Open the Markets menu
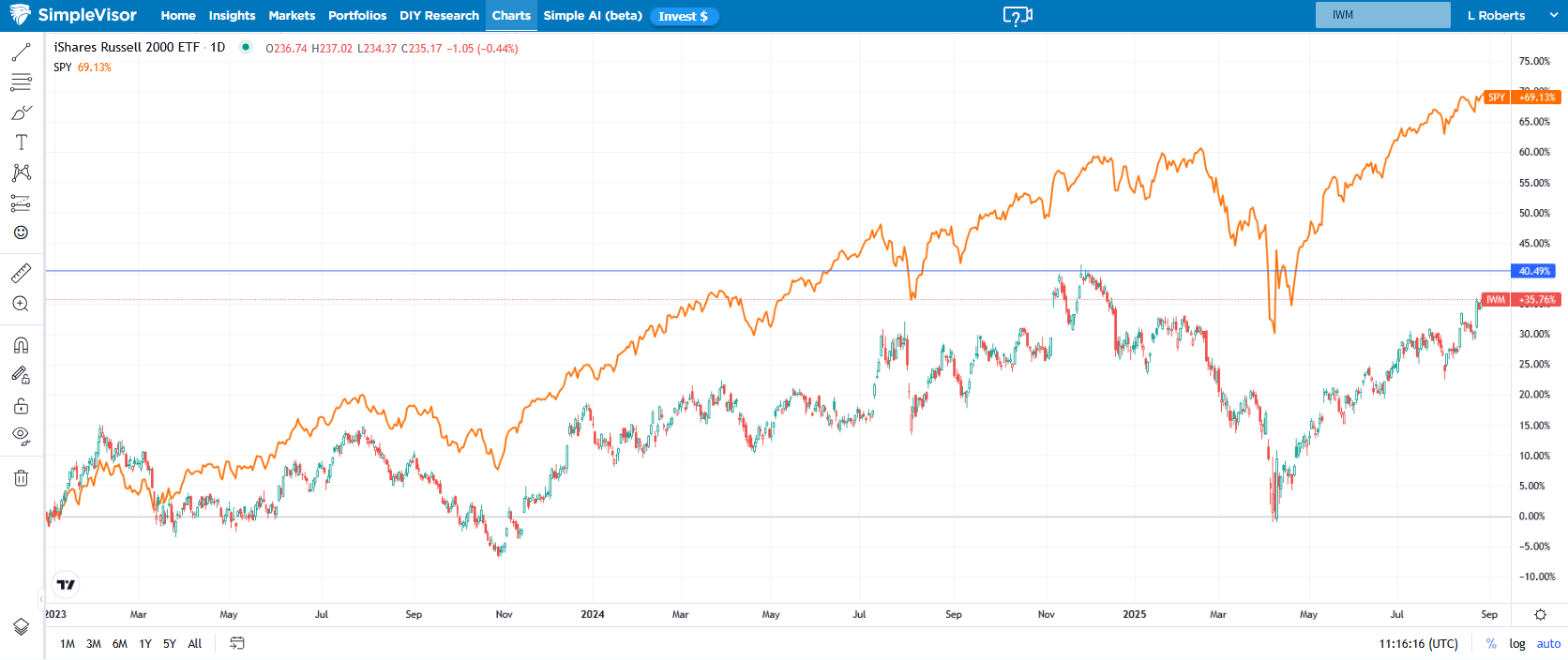The image size is (1568, 660). coord(292,16)
